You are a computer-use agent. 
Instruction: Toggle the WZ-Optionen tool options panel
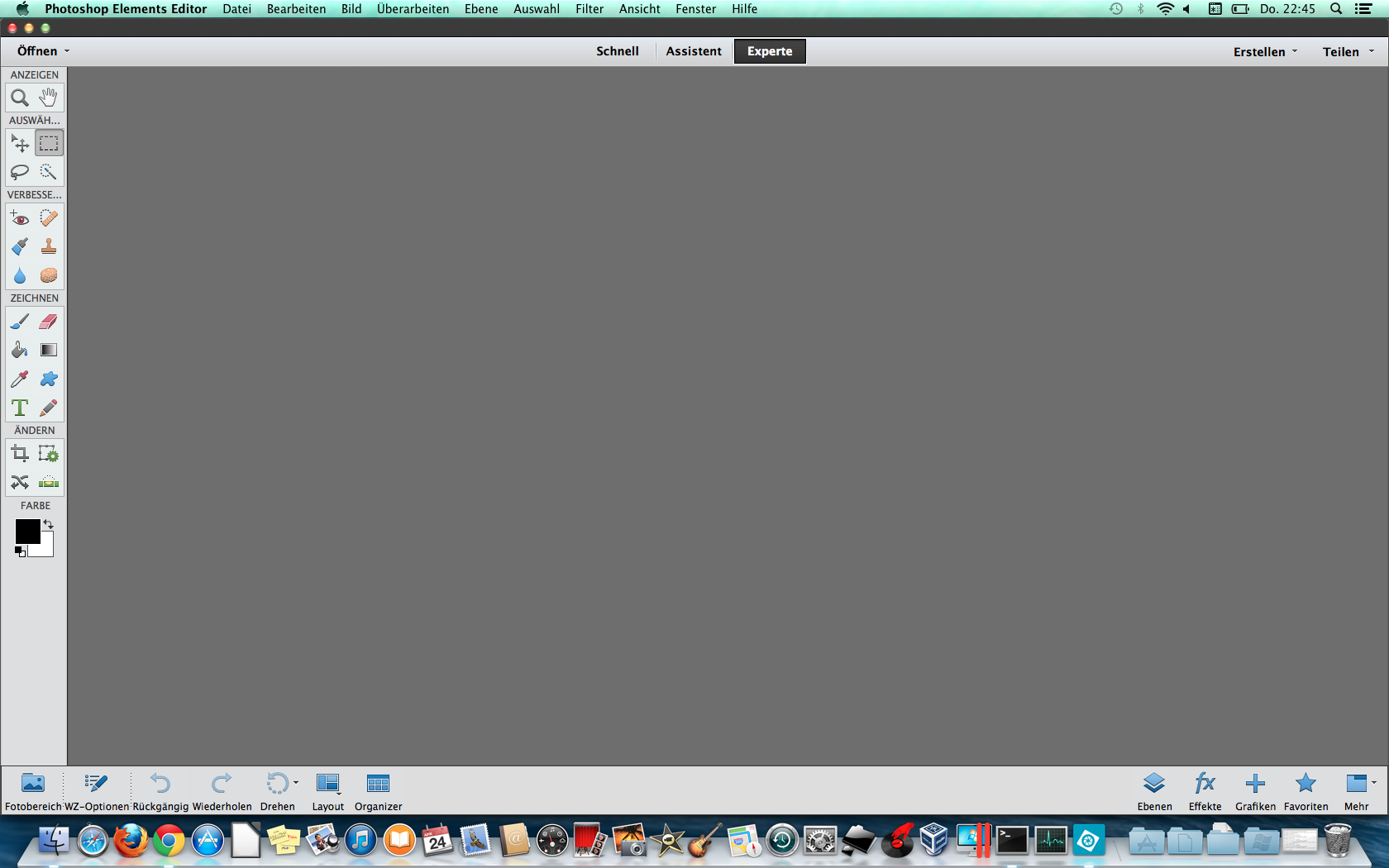(96, 790)
